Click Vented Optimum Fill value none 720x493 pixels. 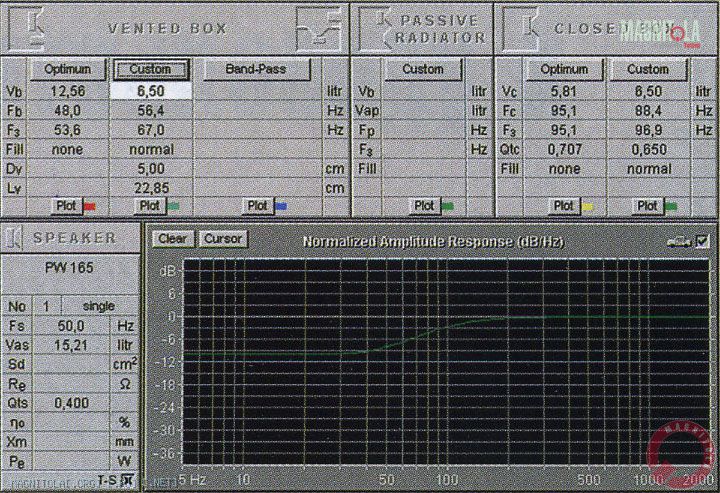click(x=68, y=149)
